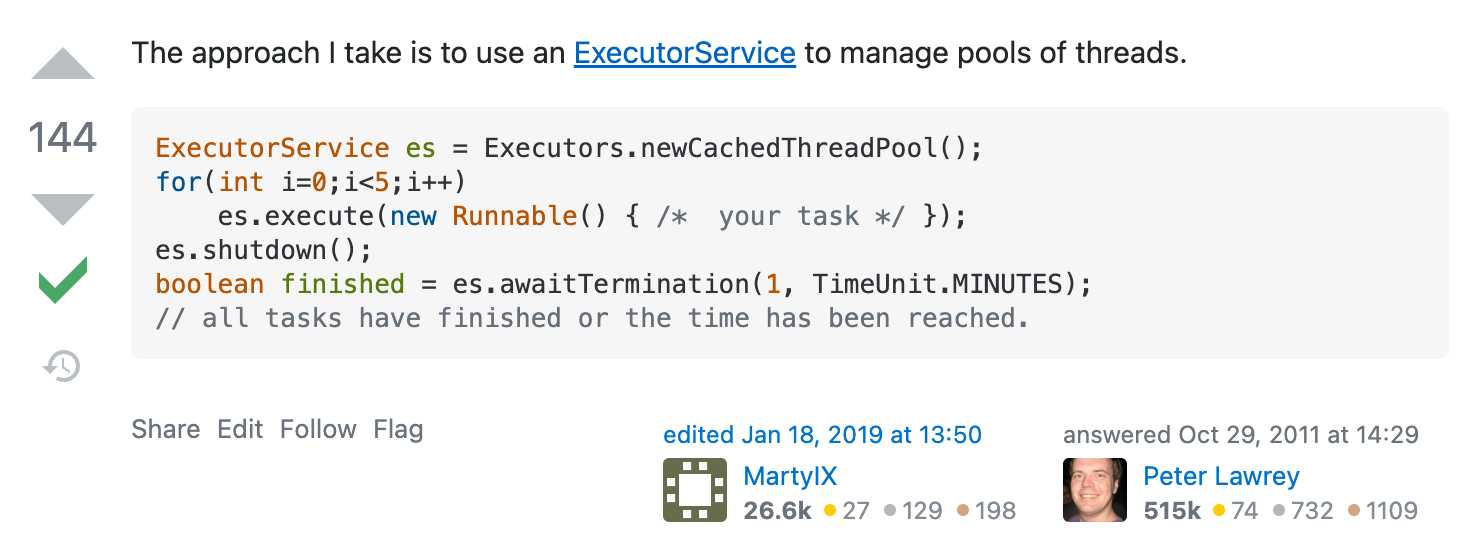Click Edit to modify the answer
Screen dimensions: 1482x558
point(240,430)
